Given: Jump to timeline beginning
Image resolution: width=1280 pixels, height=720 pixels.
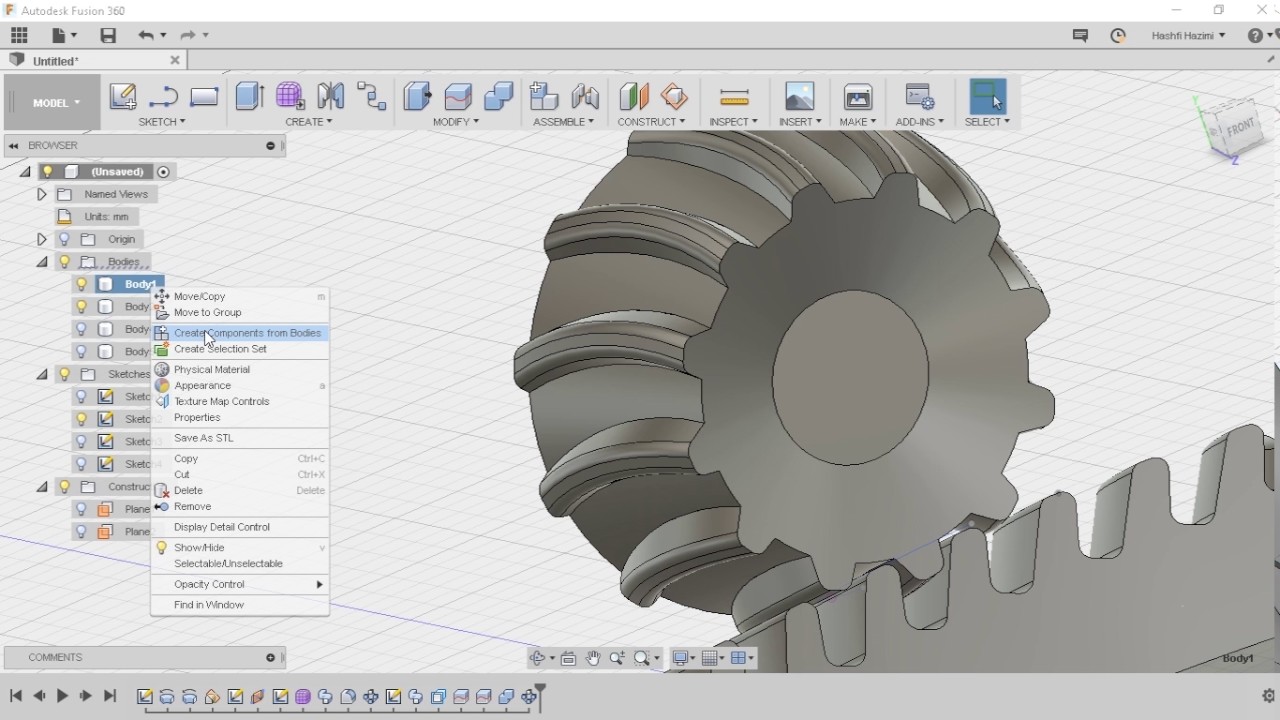Looking at the screenshot, I should click(15, 696).
